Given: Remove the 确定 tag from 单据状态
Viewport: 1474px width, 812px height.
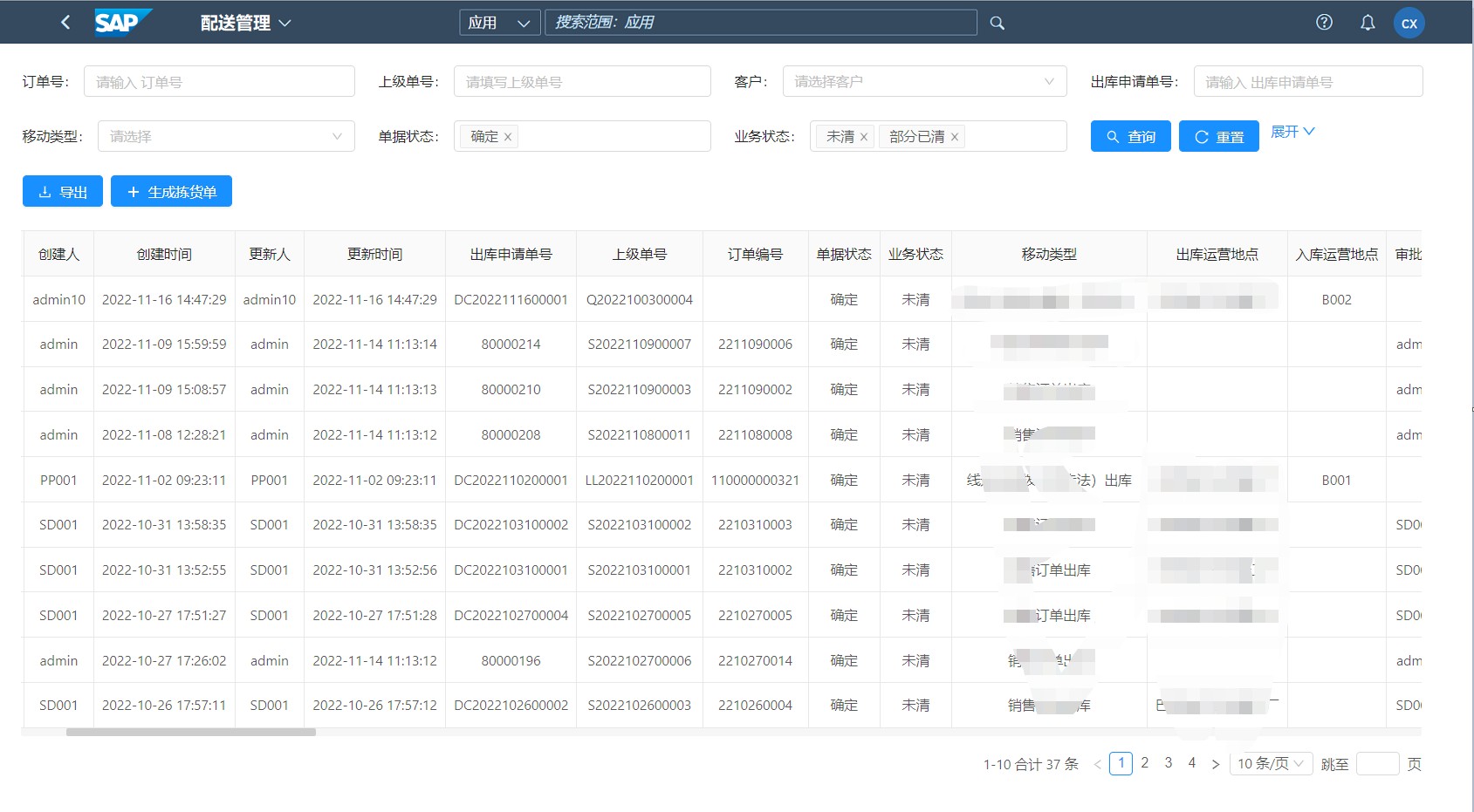Looking at the screenshot, I should tap(508, 137).
